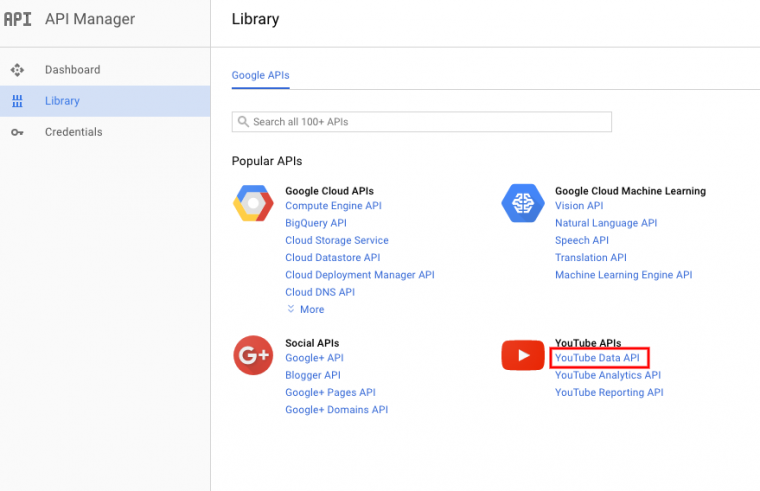Open Credentials from the sidebar menu

coord(73,132)
